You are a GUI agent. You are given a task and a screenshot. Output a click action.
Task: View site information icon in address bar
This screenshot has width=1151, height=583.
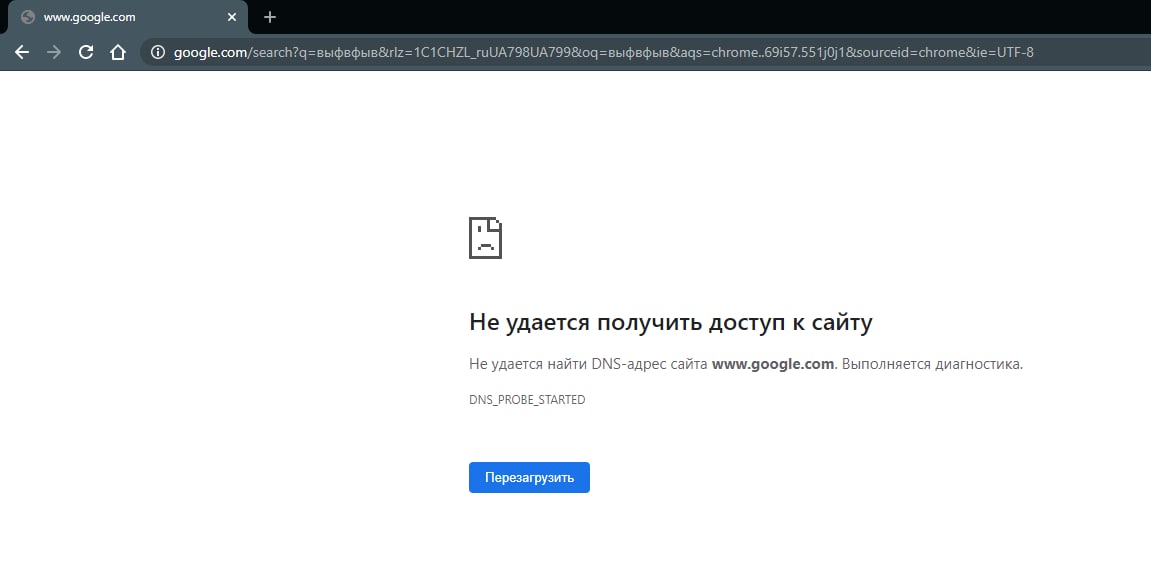point(158,52)
